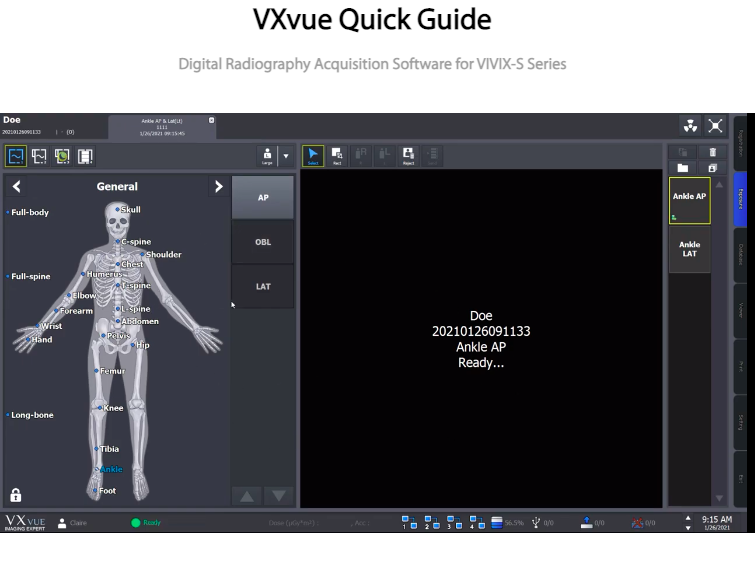Pick Knee on the skeleton map
Screen dimensions: 755x568
(111, 408)
